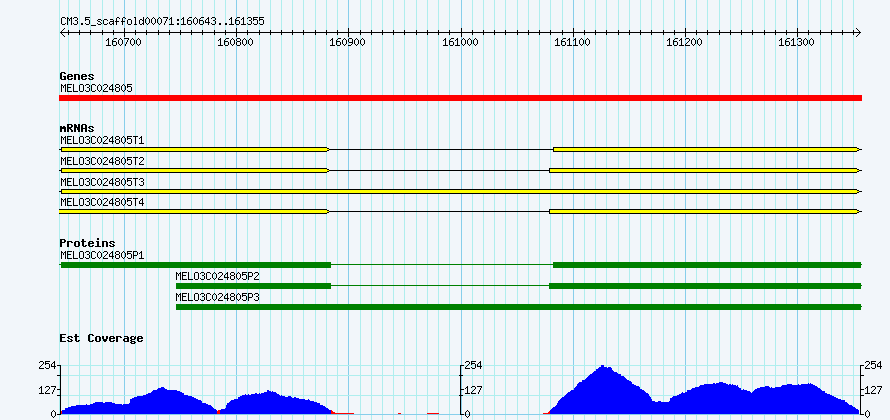Click the 127 label on the left coverage axis

click(x=46, y=390)
